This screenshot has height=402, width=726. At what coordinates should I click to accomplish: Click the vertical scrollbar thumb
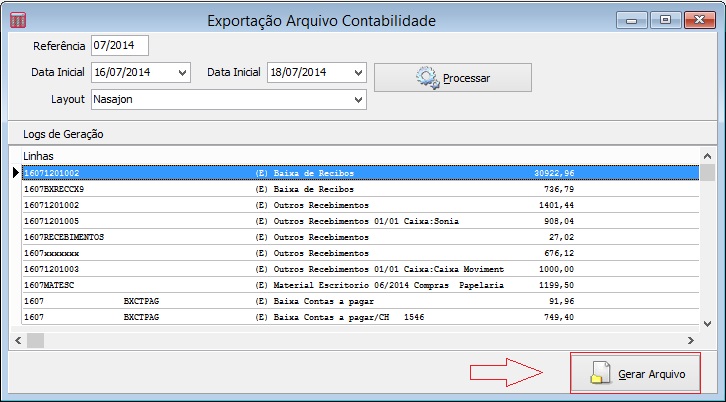point(707,172)
